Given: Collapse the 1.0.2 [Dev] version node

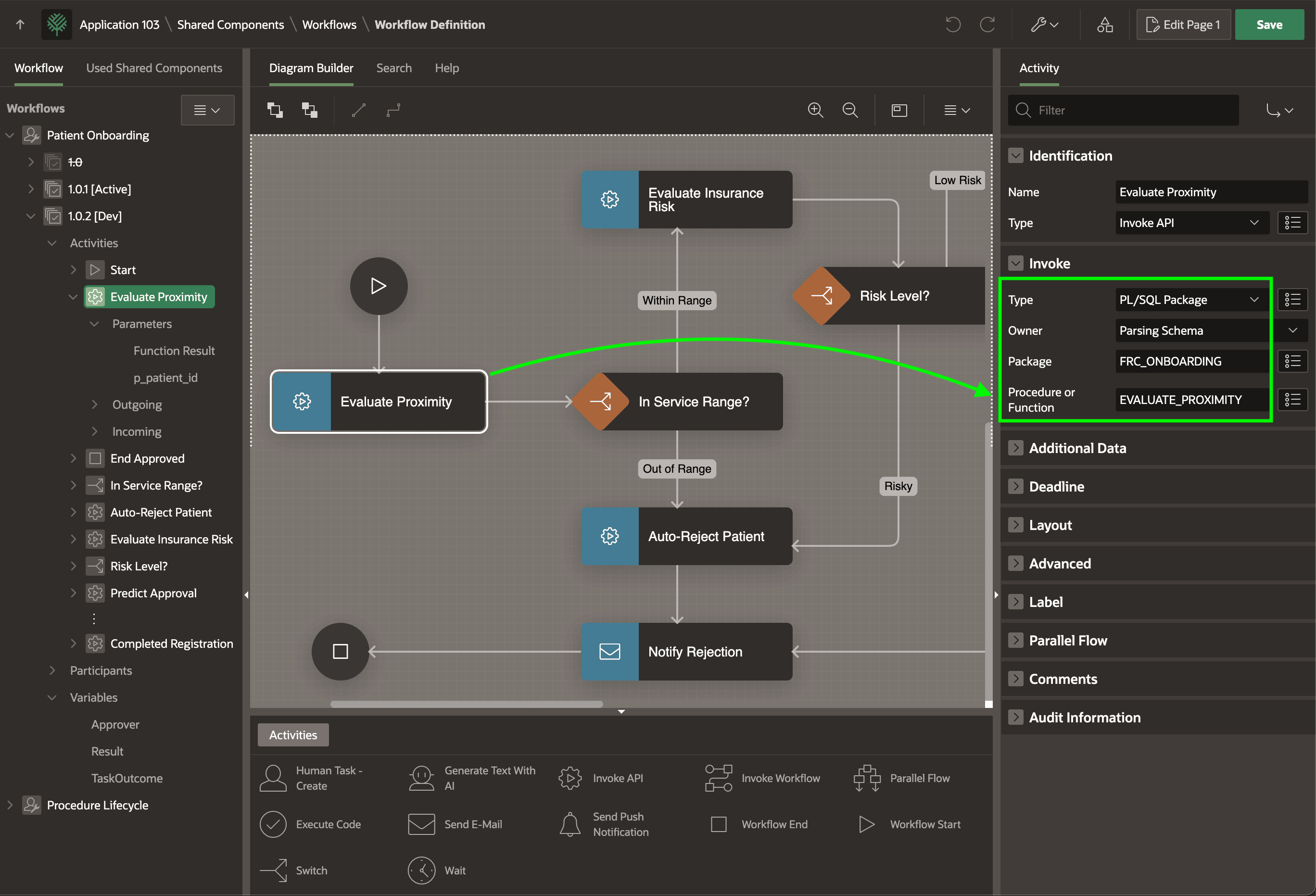Looking at the screenshot, I should coord(31,216).
